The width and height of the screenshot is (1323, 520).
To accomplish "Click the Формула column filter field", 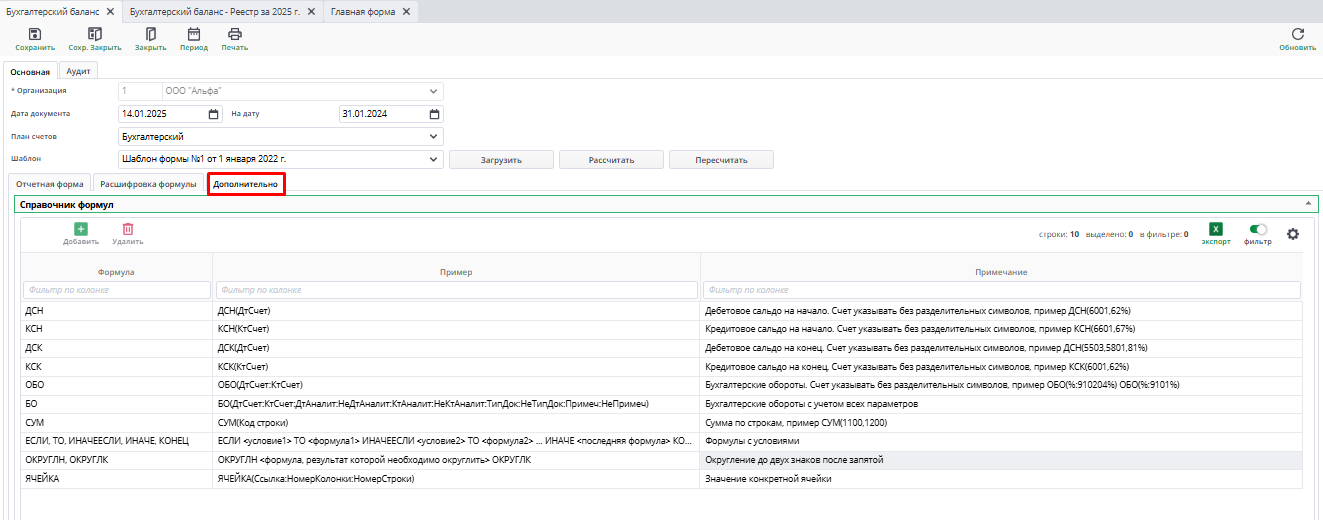I will pos(117,290).
